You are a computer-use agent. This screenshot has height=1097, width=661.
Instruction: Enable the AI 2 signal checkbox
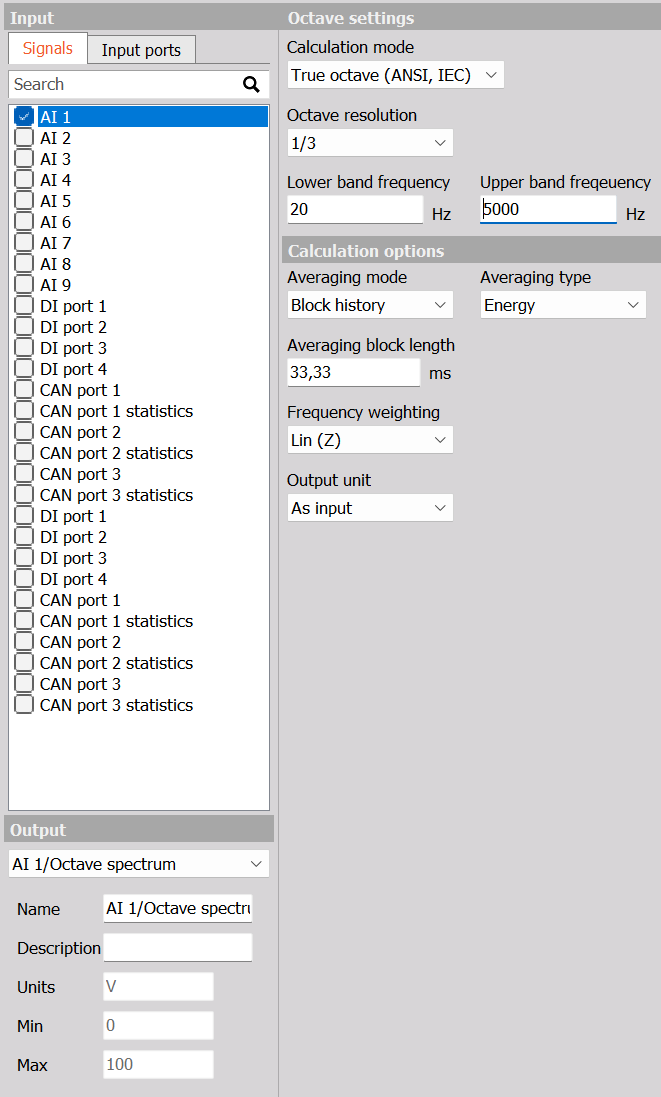click(x=24, y=137)
